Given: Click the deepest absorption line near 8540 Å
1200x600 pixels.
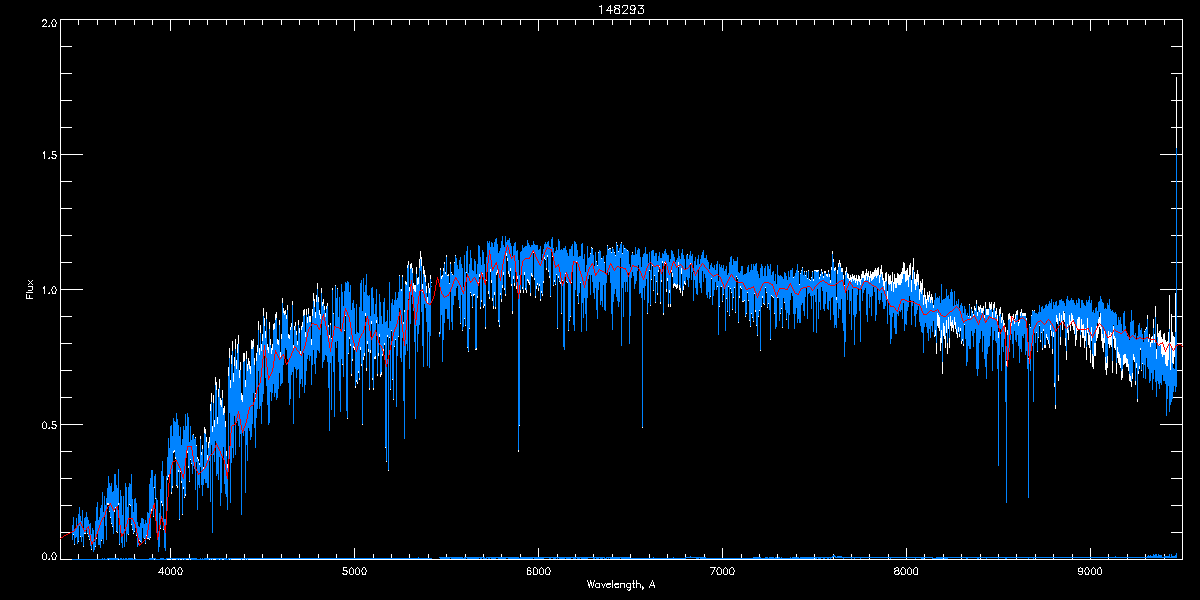Looking at the screenshot, I should (x=1006, y=498).
